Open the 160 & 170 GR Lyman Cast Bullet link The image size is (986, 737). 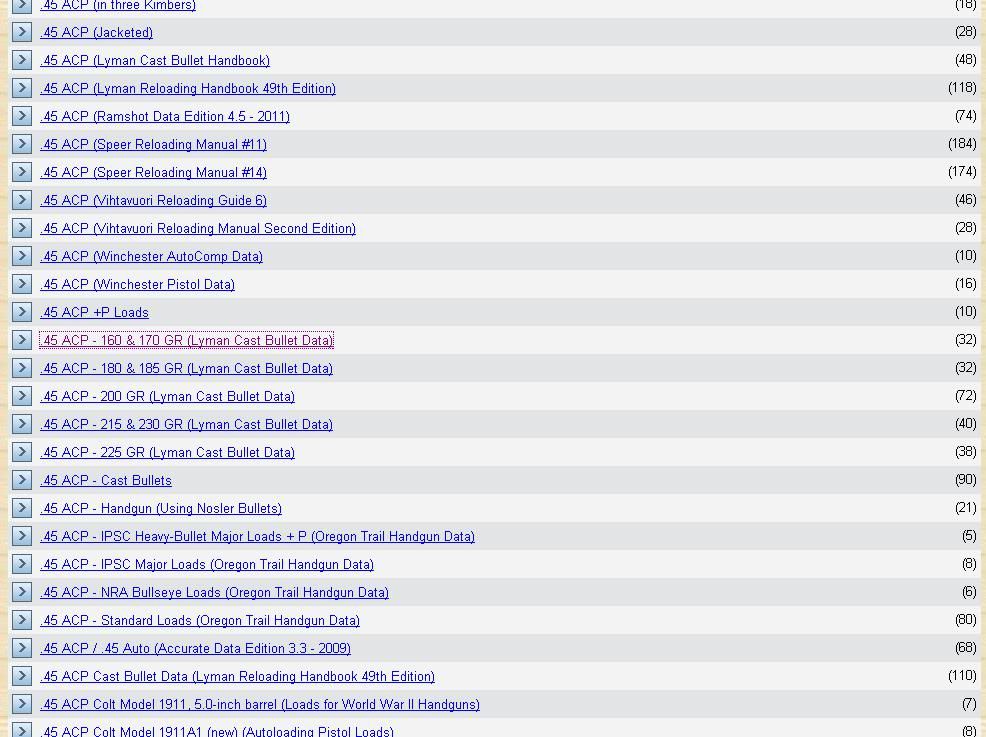[186, 340]
